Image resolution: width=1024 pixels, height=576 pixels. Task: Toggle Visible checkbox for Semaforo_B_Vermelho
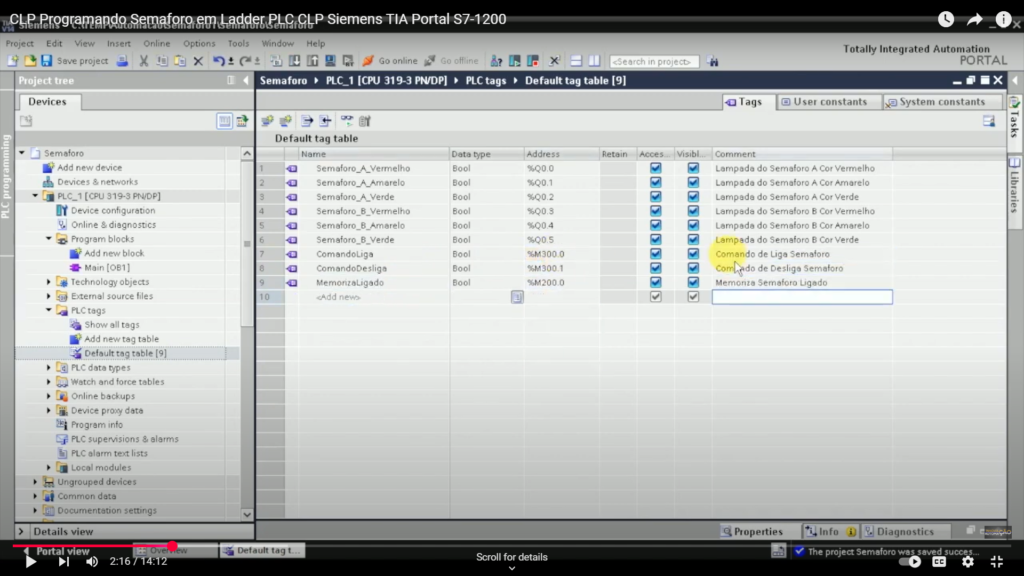tap(693, 211)
